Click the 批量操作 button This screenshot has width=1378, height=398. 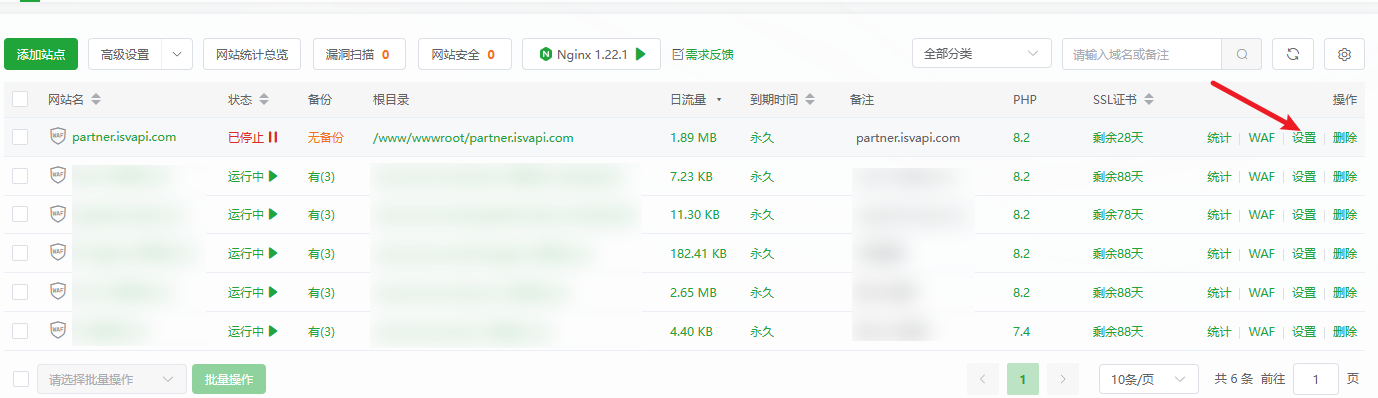(x=229, y=379)
